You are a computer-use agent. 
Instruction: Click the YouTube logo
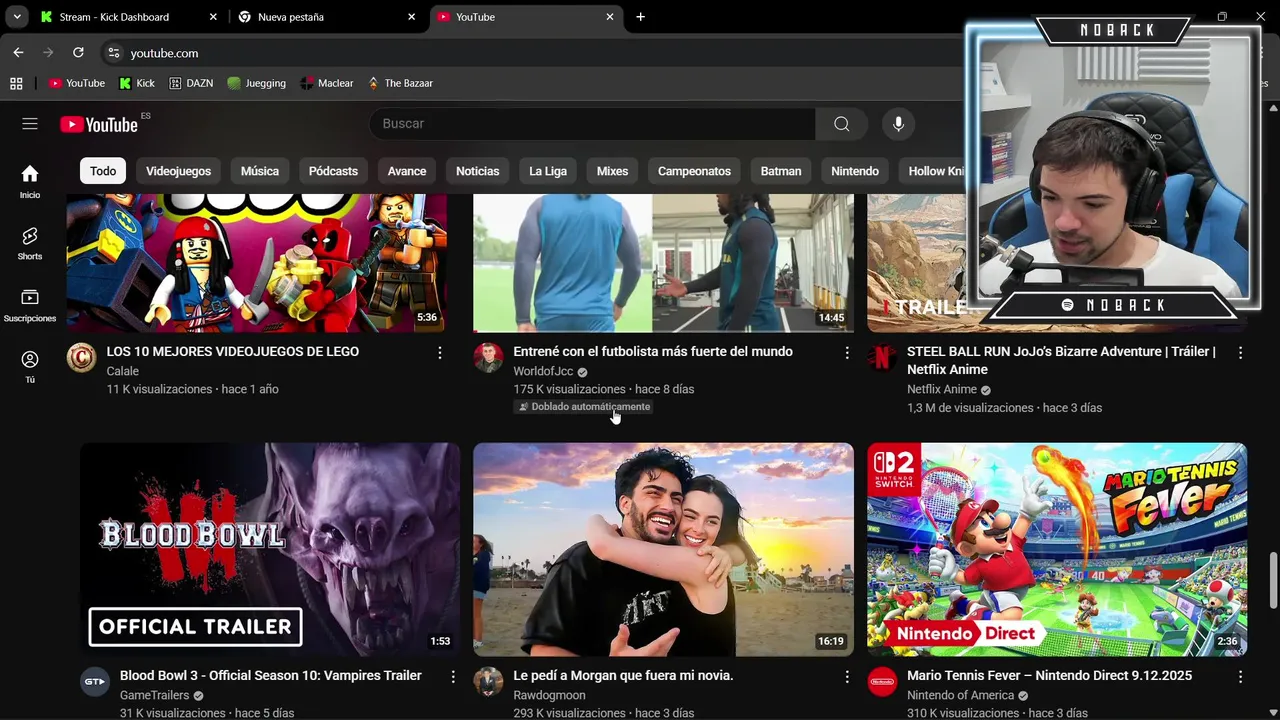click(x=99, y=124)
